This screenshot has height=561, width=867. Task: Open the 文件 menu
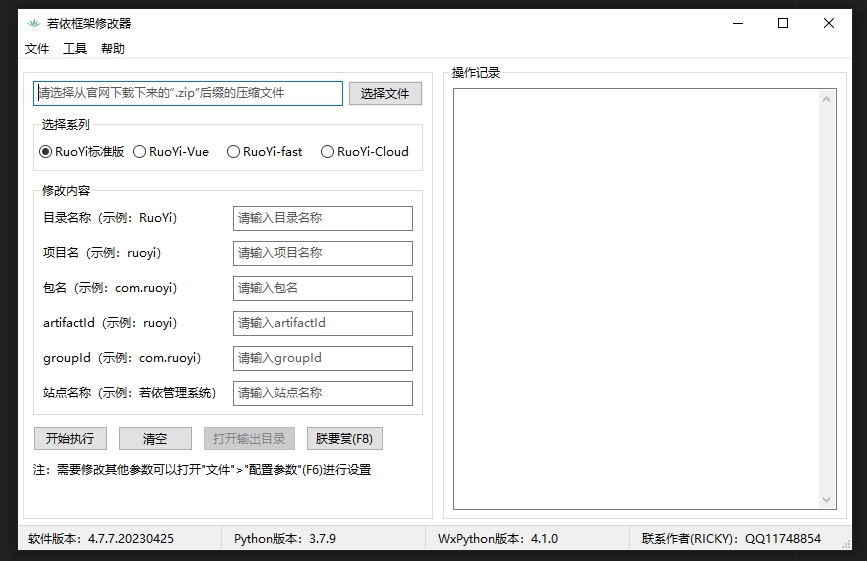(37, 49)
